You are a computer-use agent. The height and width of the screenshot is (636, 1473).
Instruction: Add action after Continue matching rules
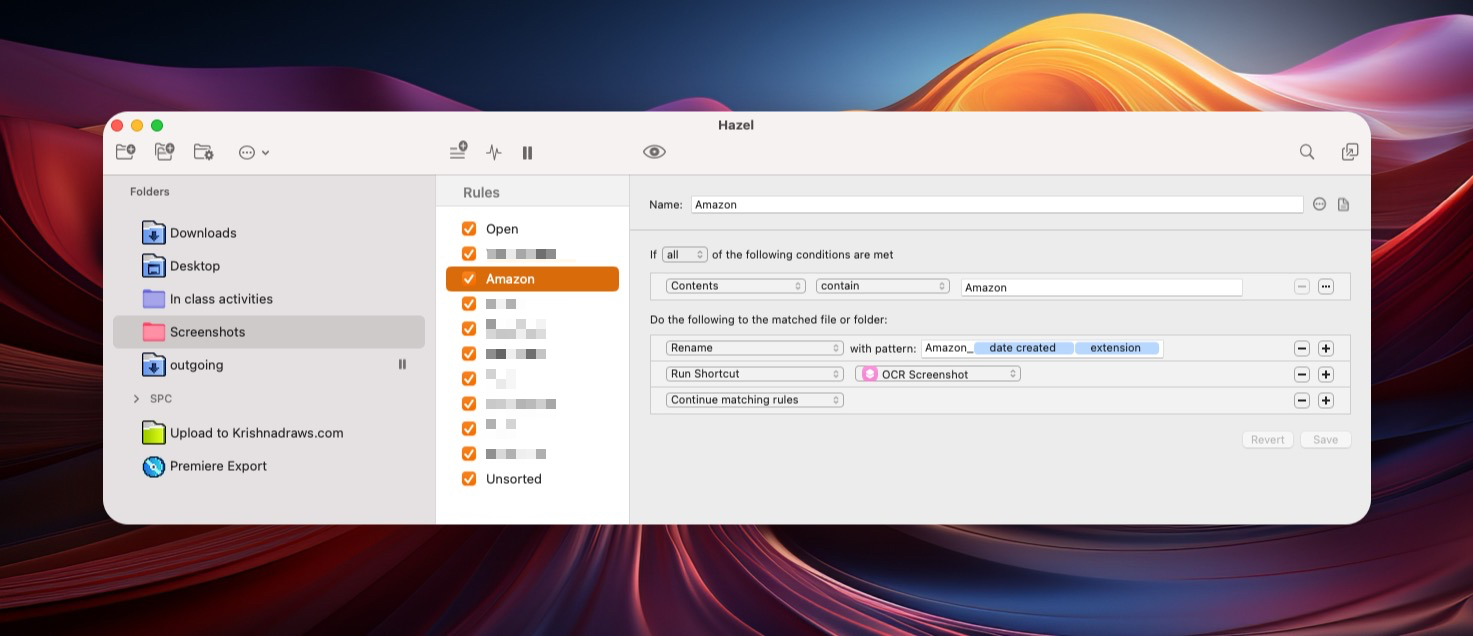pyautogui.click(x=1325, y=400)
